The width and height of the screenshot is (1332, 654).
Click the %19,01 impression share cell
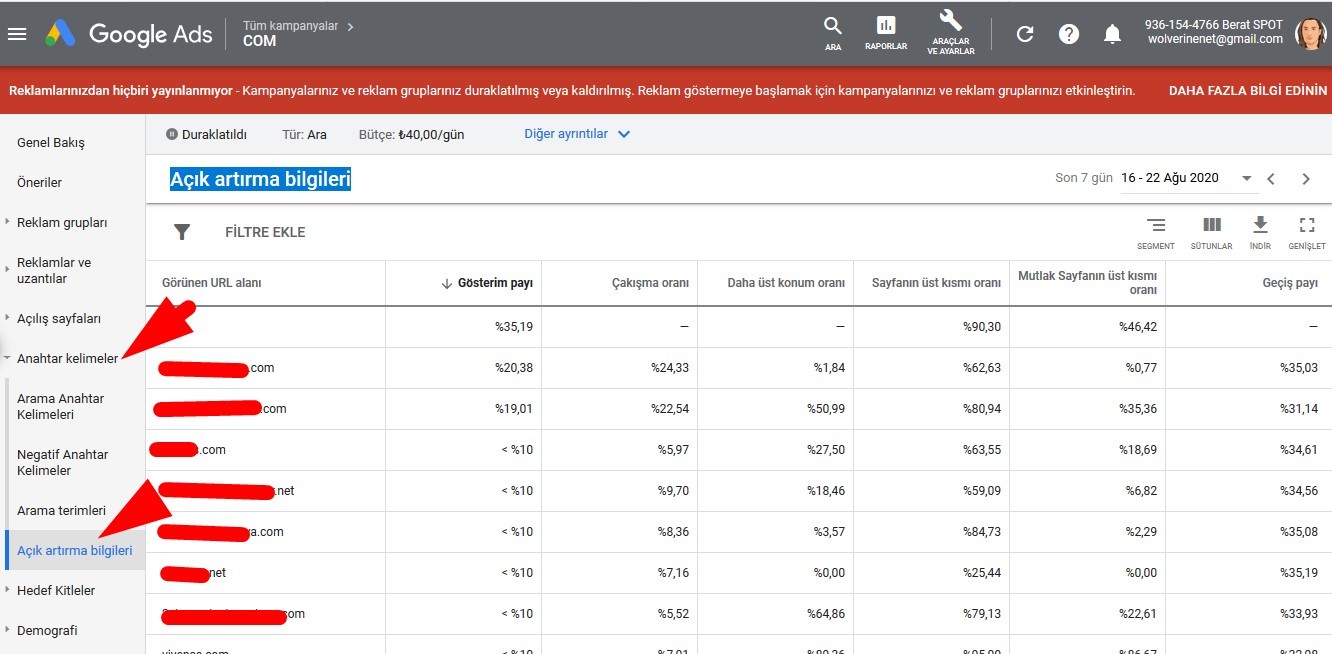coord(514,408)
